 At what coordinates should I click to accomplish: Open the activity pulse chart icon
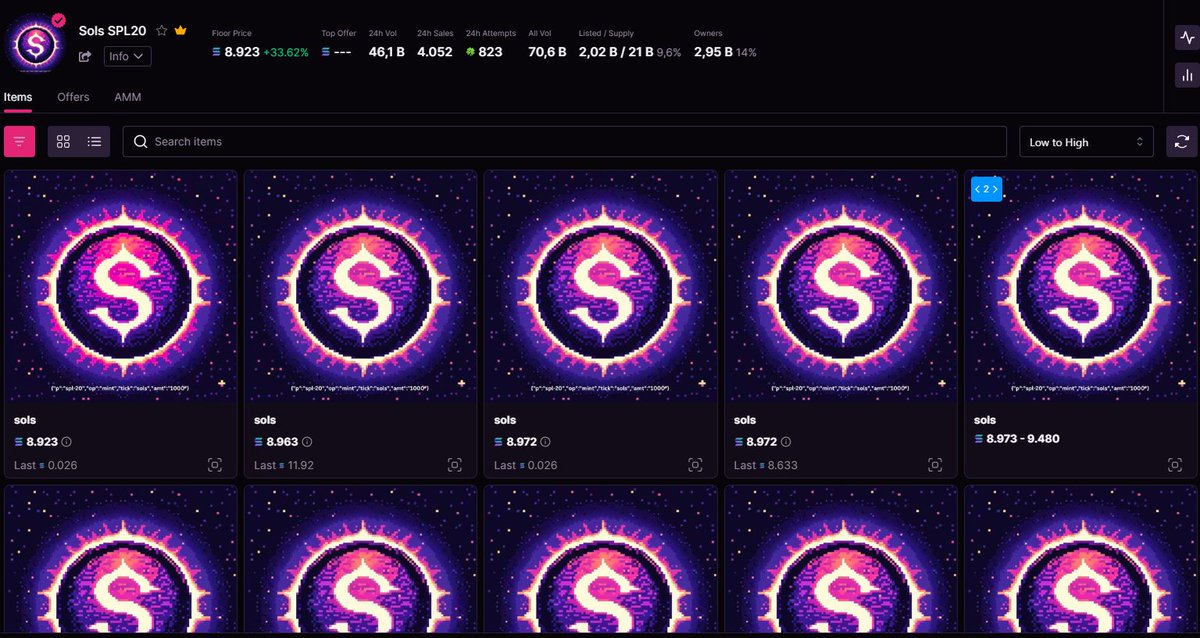click(x=1186, y=37)
